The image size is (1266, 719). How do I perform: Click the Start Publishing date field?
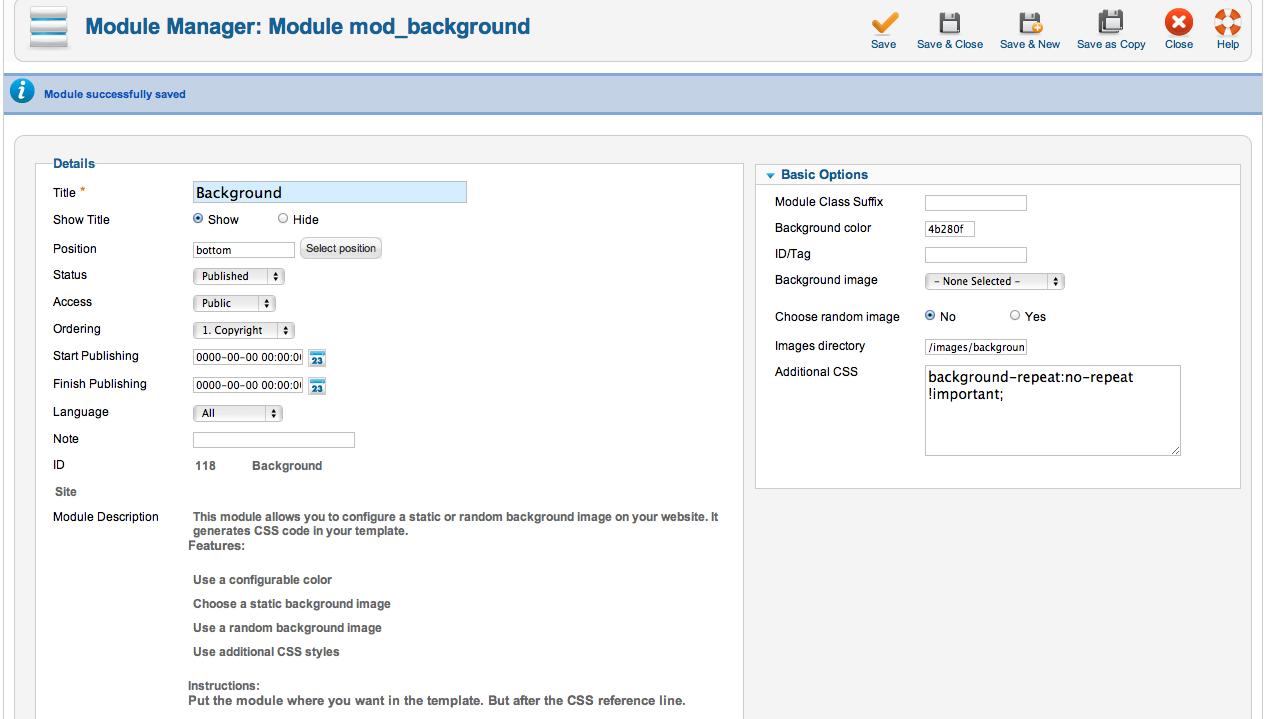247,357
